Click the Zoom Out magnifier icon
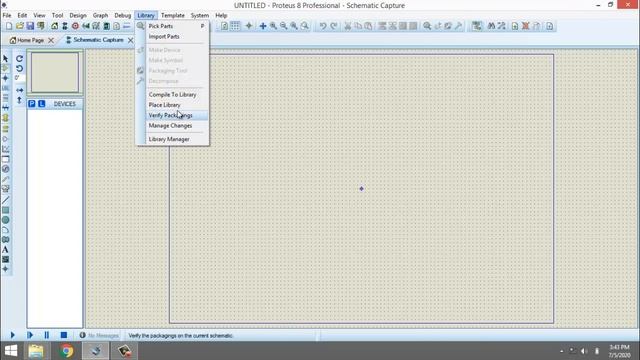Image resolution: width=640 pixels, height=360 pixels. pyautogui.click(x=283, y=26)
